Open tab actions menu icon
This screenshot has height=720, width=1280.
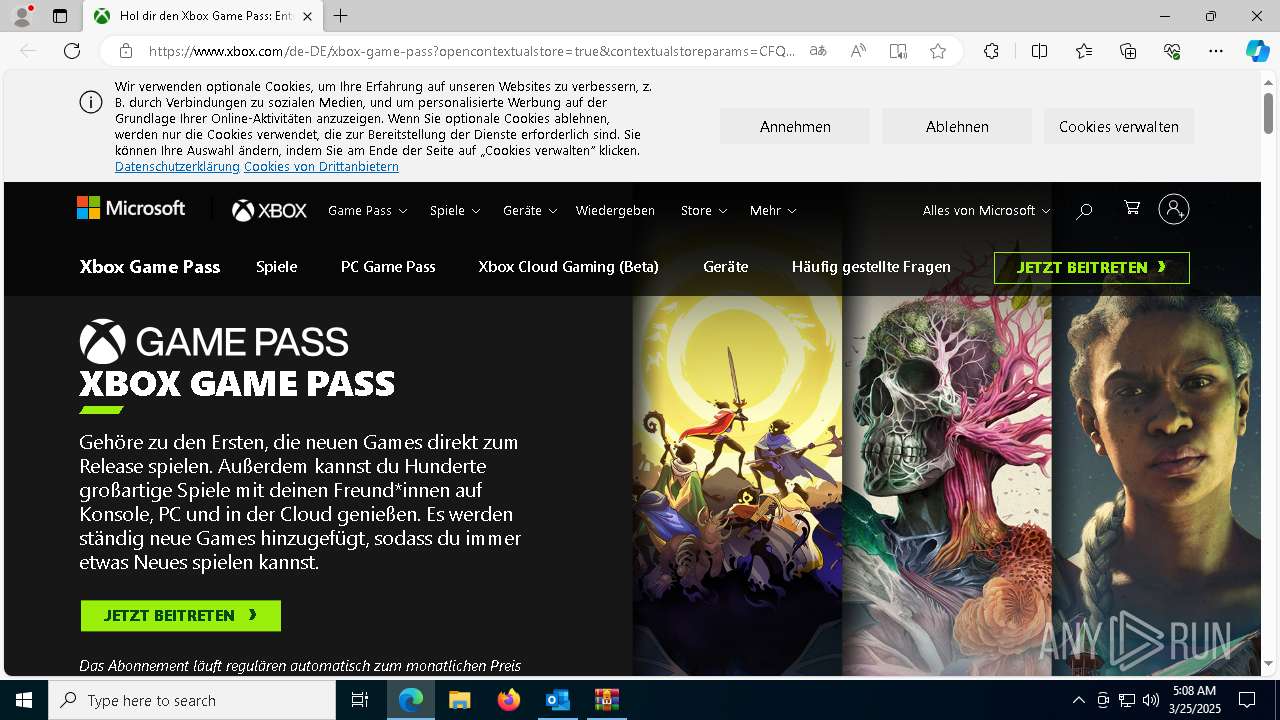(60, 16)
